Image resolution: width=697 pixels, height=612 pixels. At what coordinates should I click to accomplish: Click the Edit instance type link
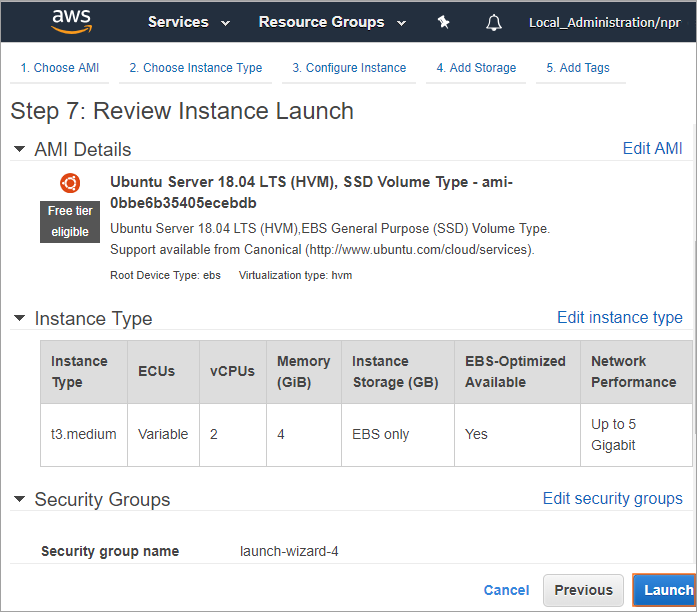click(x=619, y=317)
